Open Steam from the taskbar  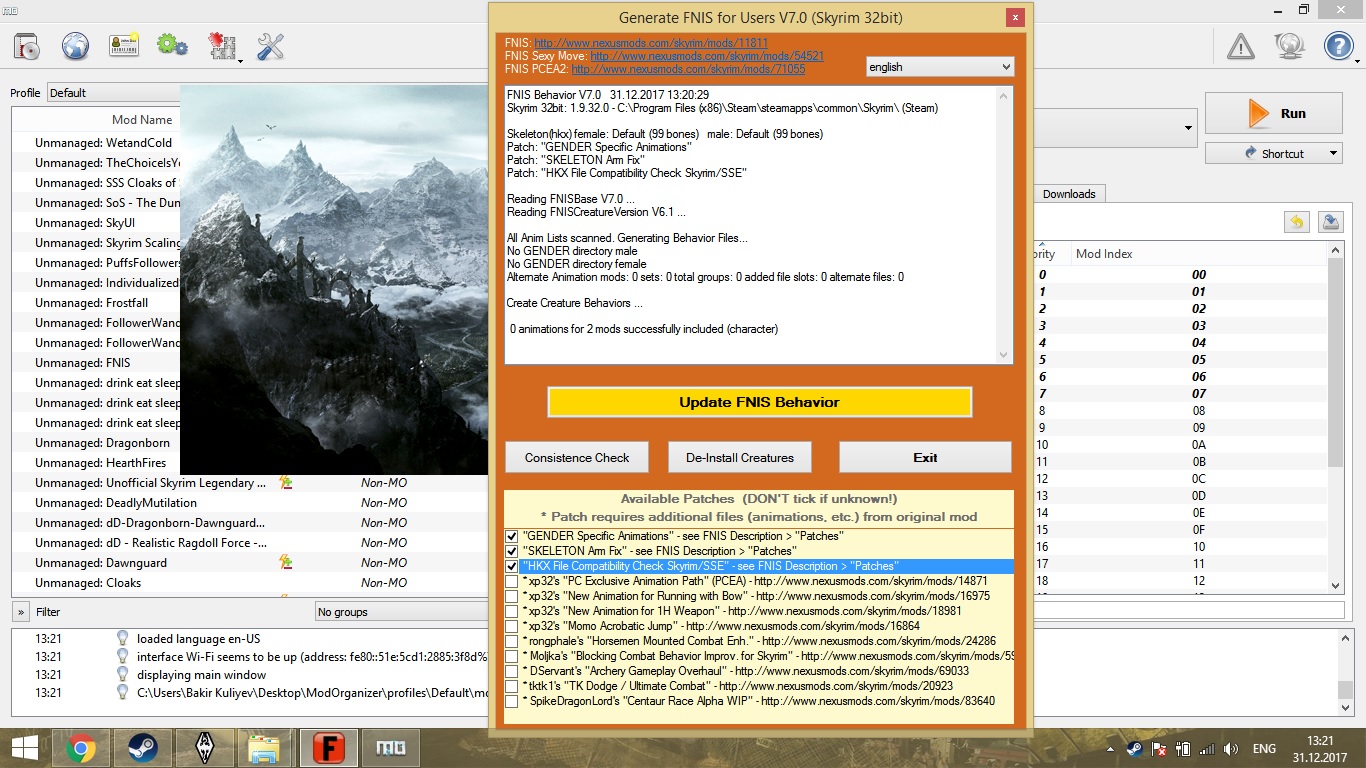click(x=142, y=747)
